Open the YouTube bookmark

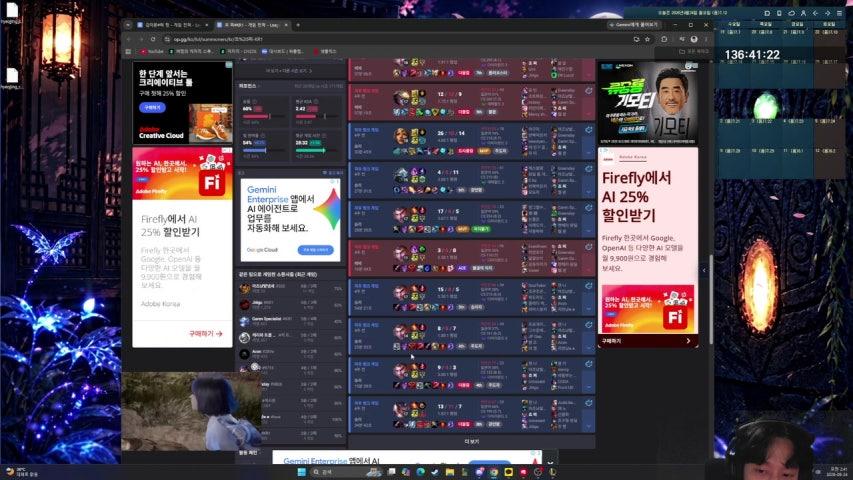152,51
